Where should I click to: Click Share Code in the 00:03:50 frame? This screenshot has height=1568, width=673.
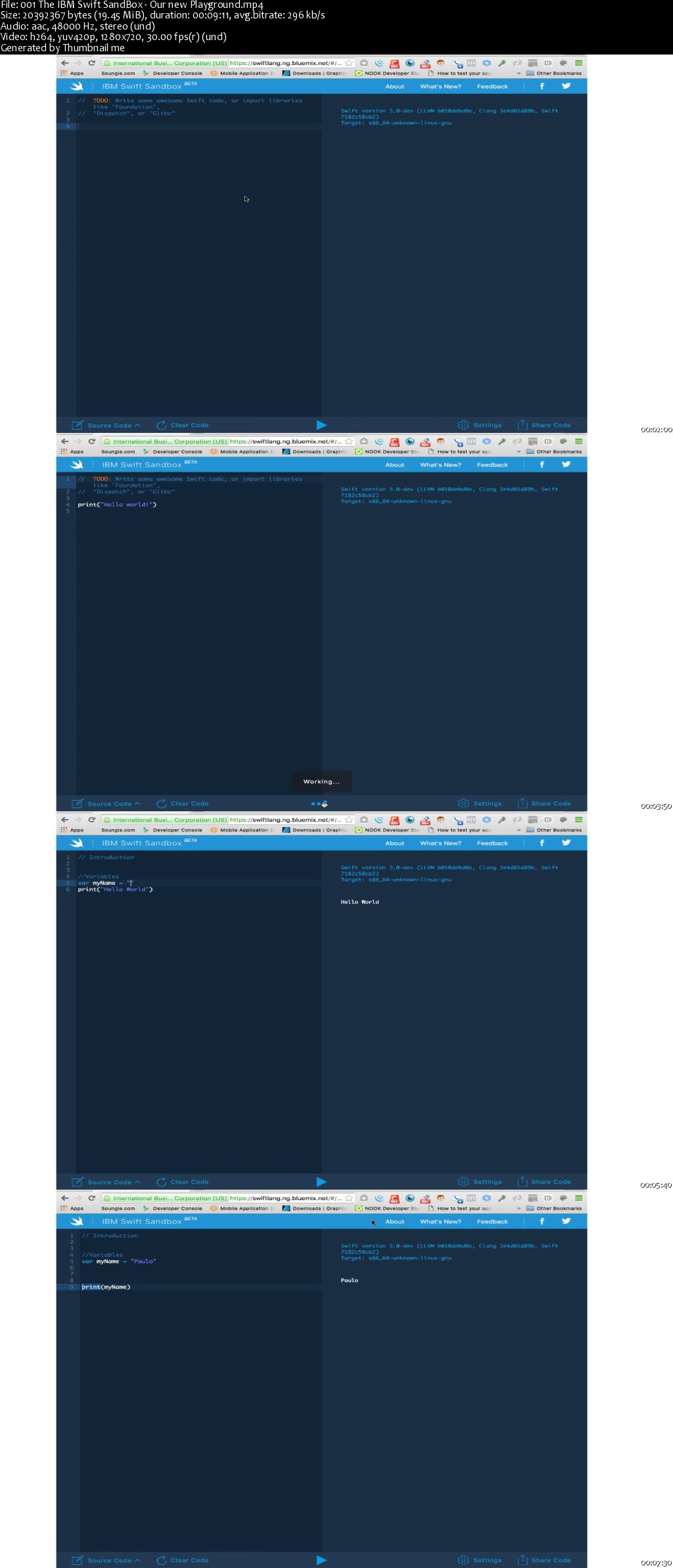[x=544, y=803]
